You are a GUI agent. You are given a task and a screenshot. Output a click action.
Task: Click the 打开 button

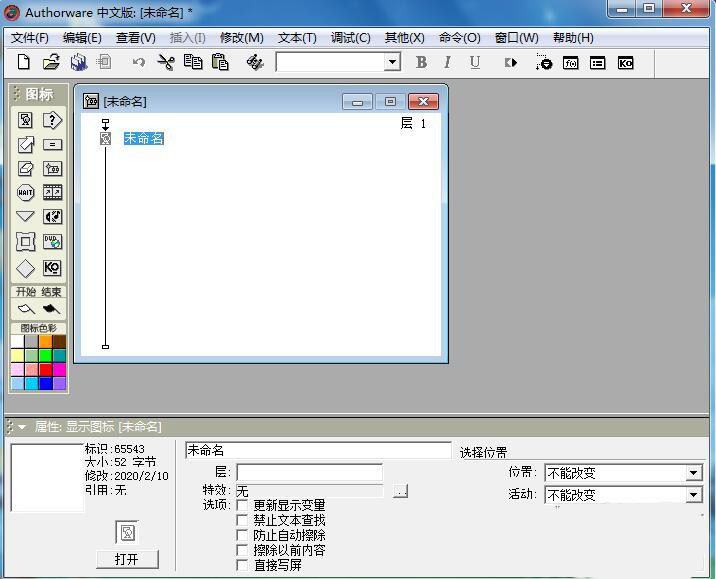(127, 559)
